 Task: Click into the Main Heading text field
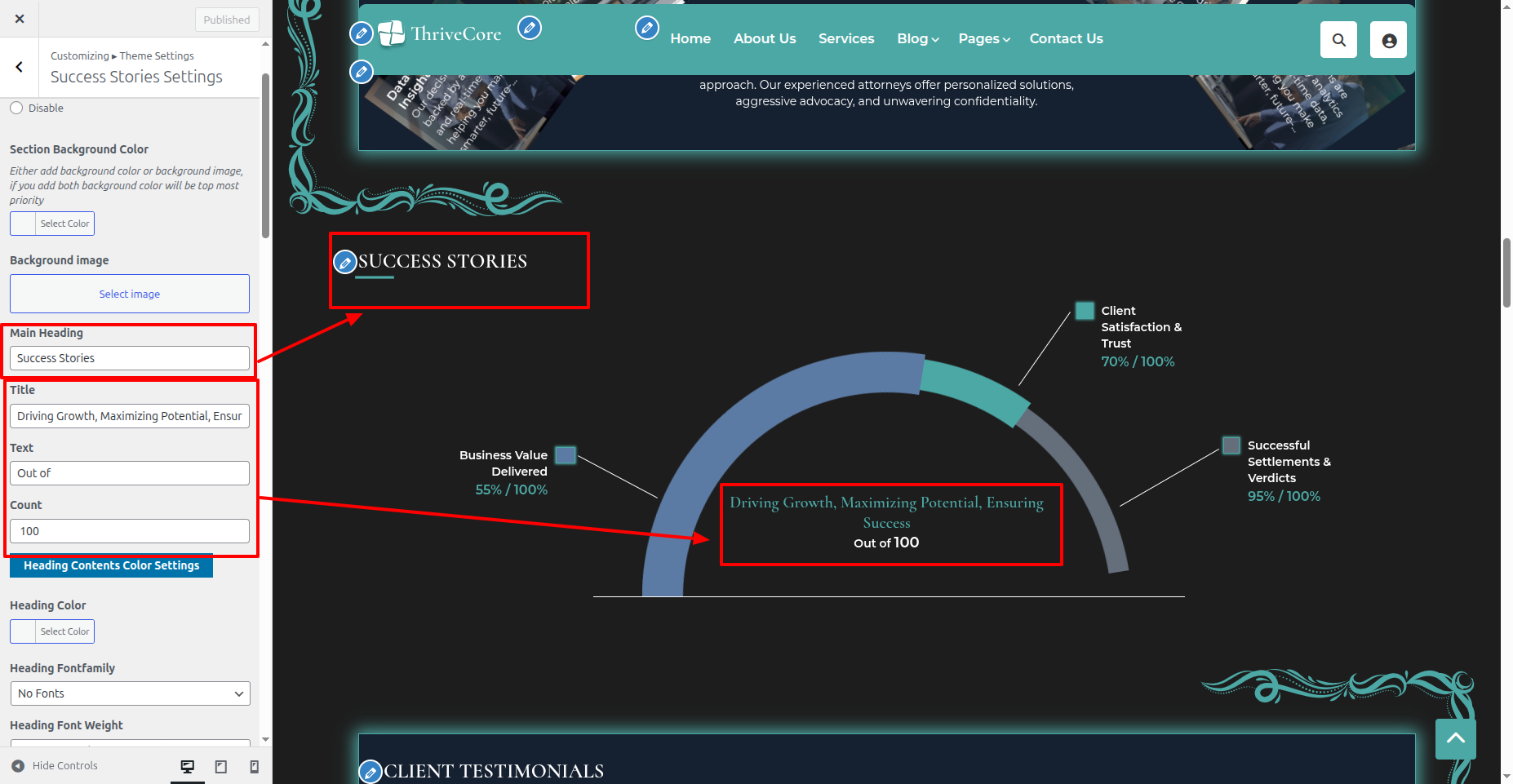tap(130, 358)
